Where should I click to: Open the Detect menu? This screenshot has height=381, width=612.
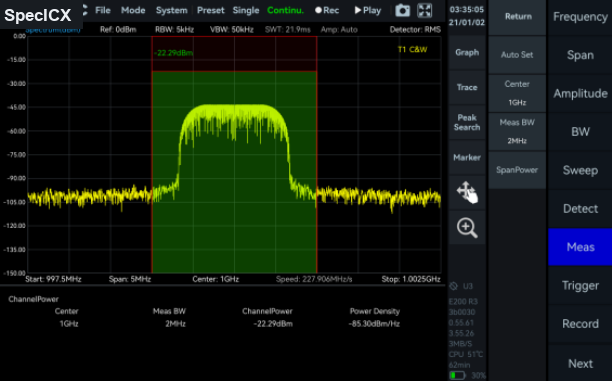click(580, 208)
